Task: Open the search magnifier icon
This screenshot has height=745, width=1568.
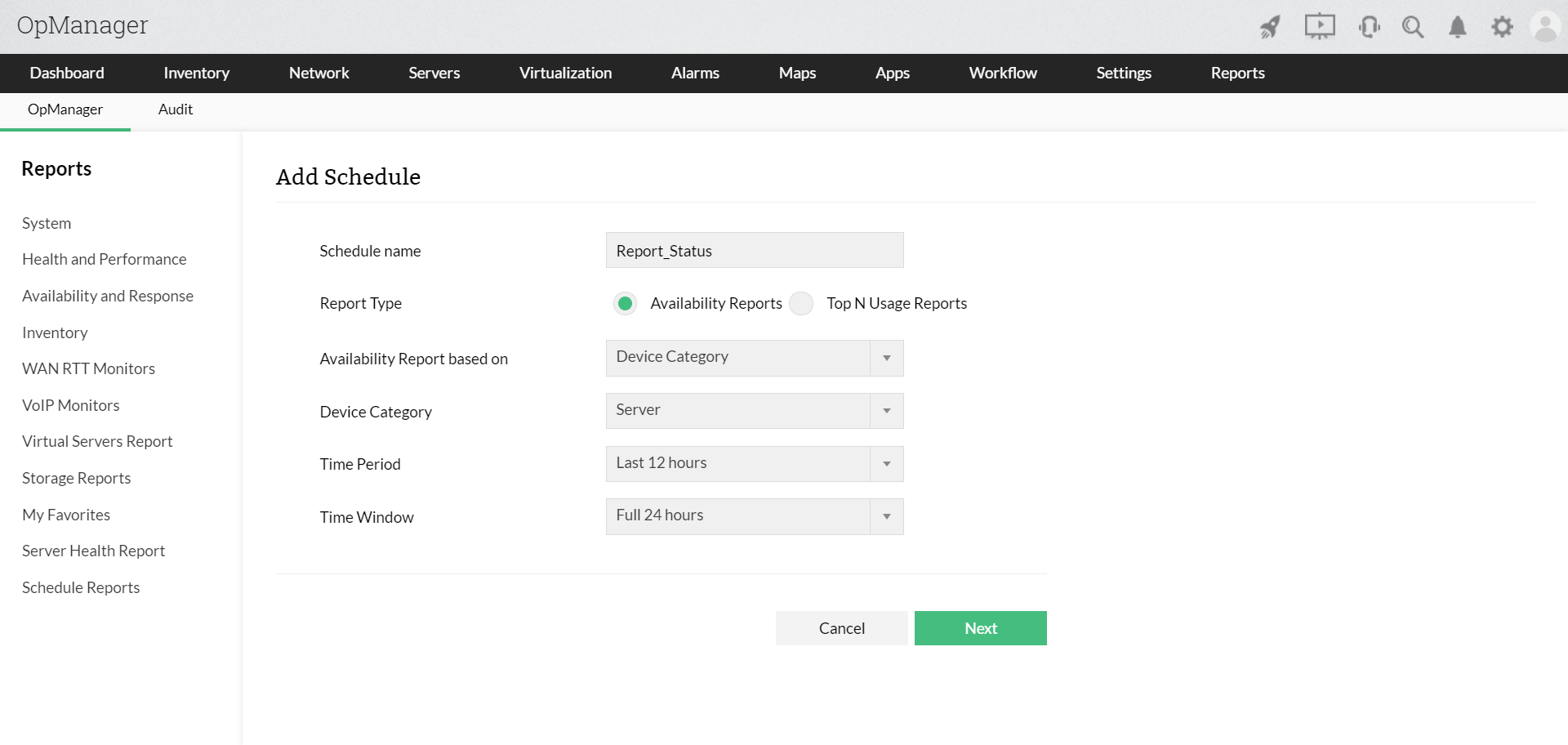Action: (x=1413, y=26)
